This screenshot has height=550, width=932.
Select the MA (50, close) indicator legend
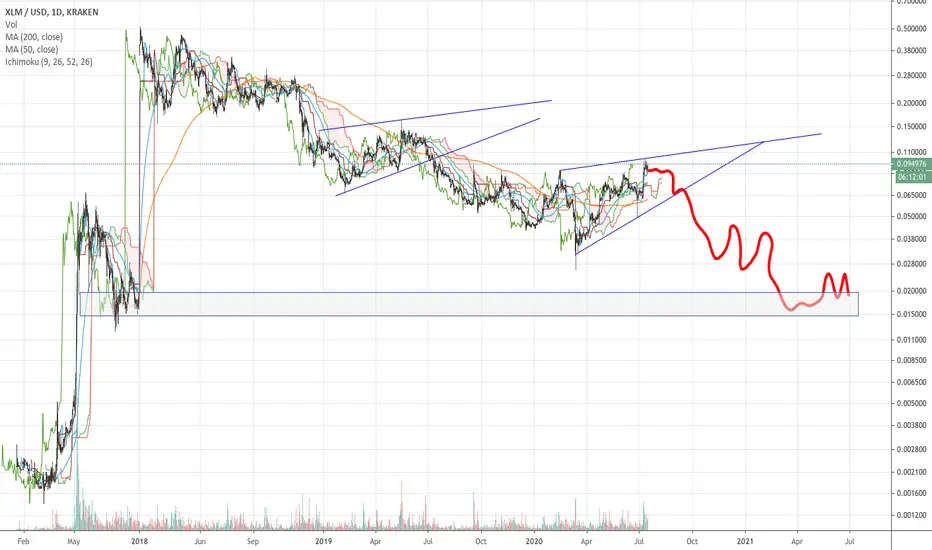[x=32, y=49]
